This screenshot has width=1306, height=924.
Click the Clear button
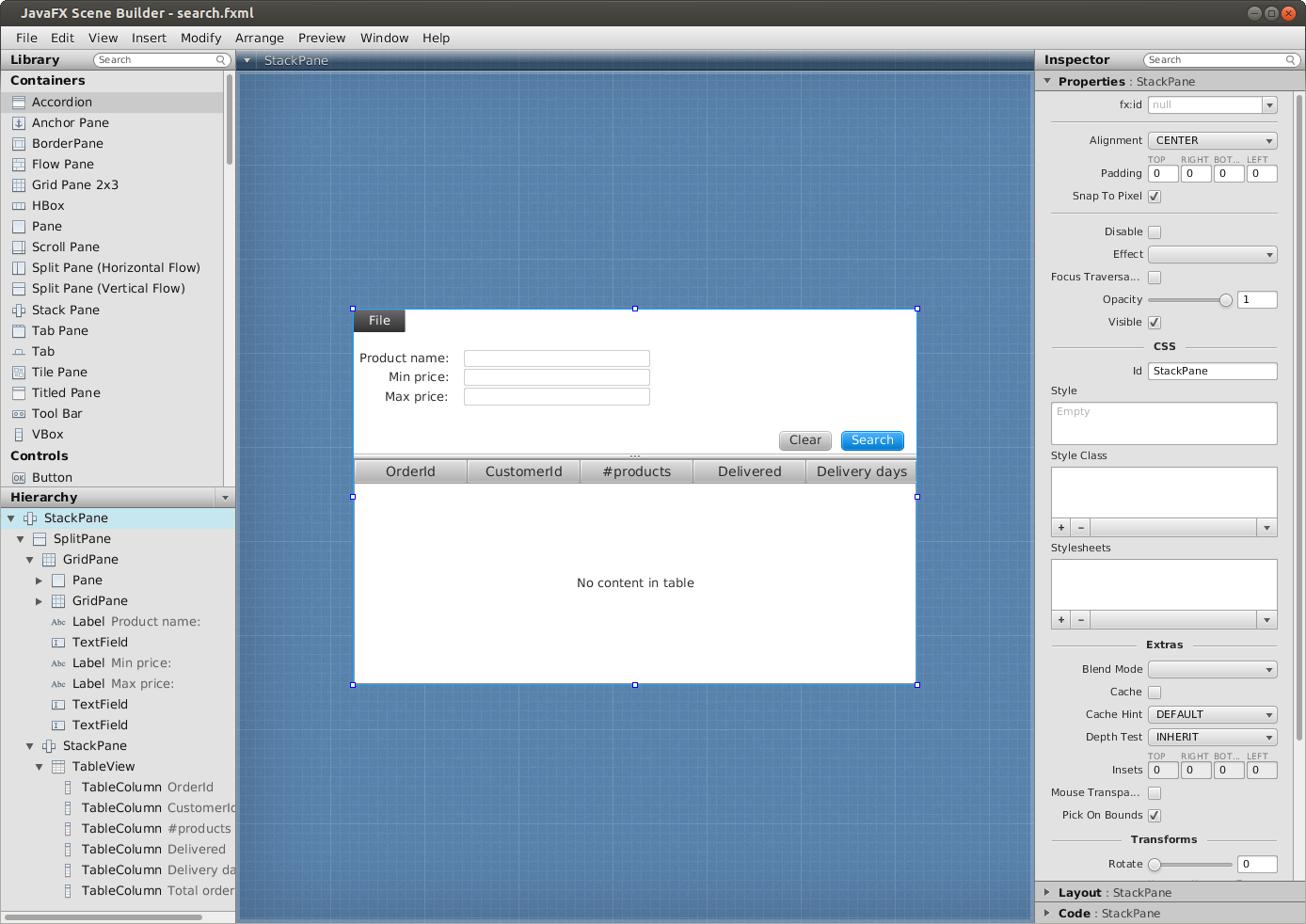805,440
